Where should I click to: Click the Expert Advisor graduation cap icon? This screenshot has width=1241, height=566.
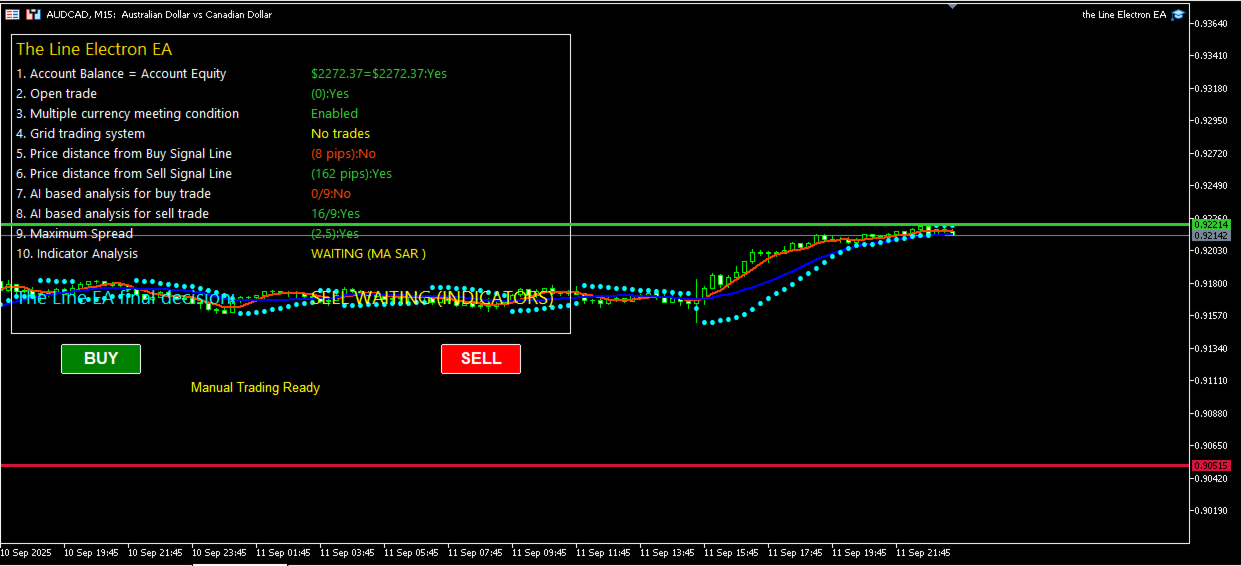pos(1178,15)
